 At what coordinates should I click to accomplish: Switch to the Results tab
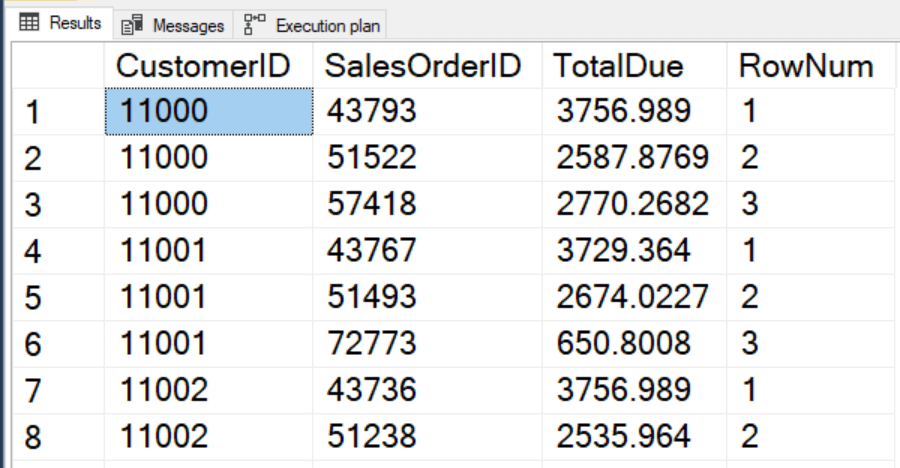coord(61,23)
